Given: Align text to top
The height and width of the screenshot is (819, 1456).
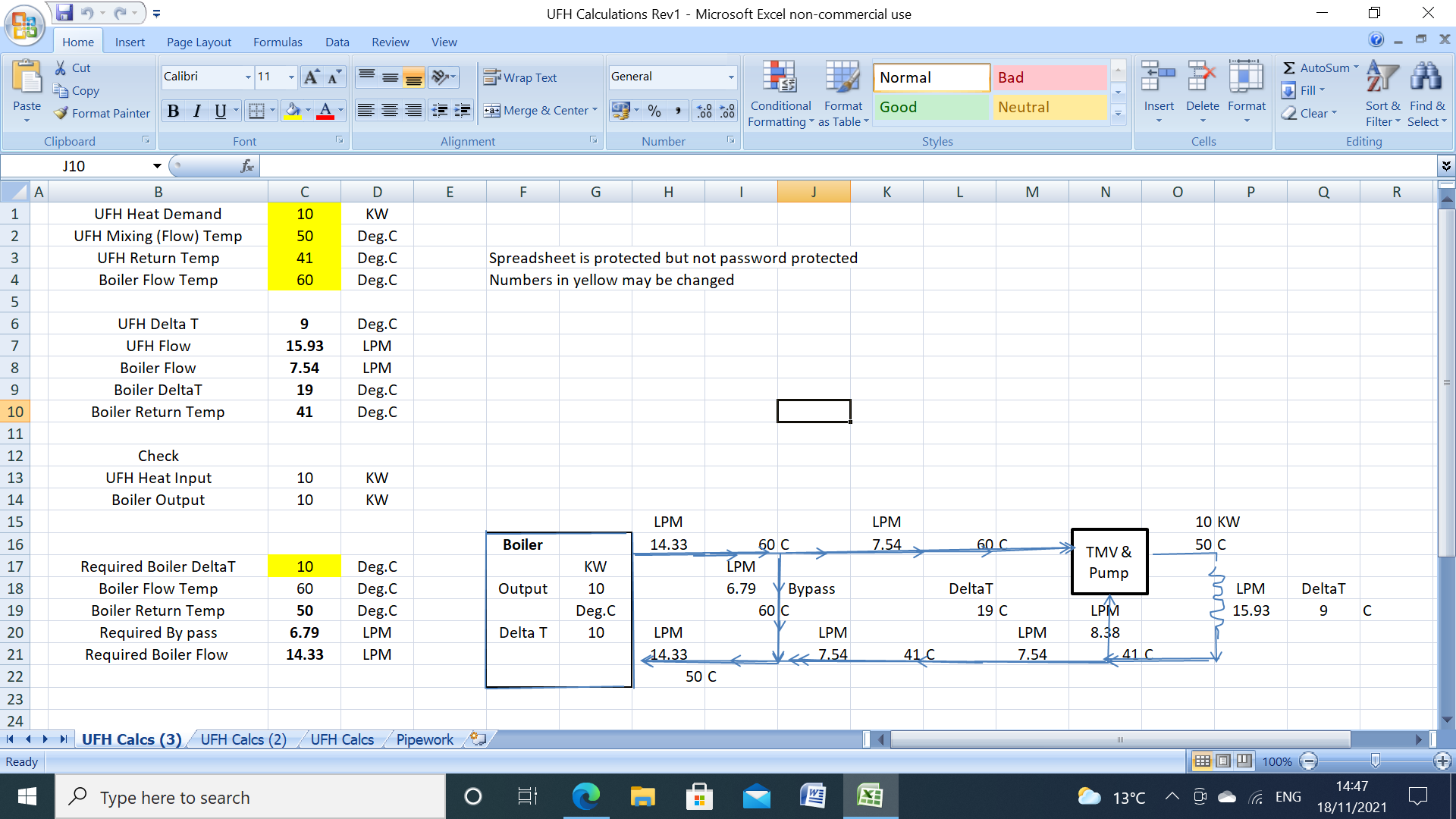Looking at the screenshot, I should click(x=366, y=77).
